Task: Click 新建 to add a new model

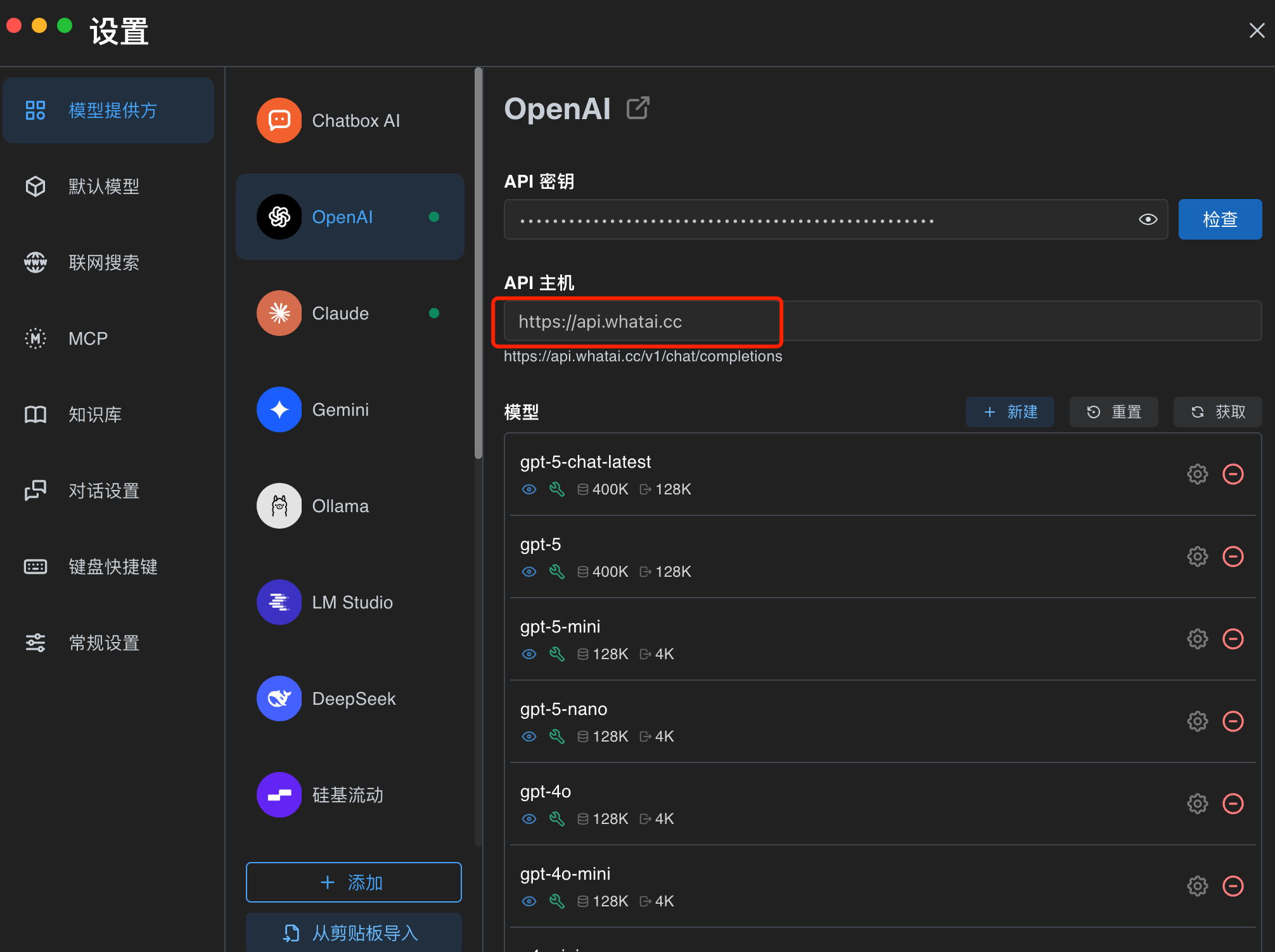Action: point(1010,412)
